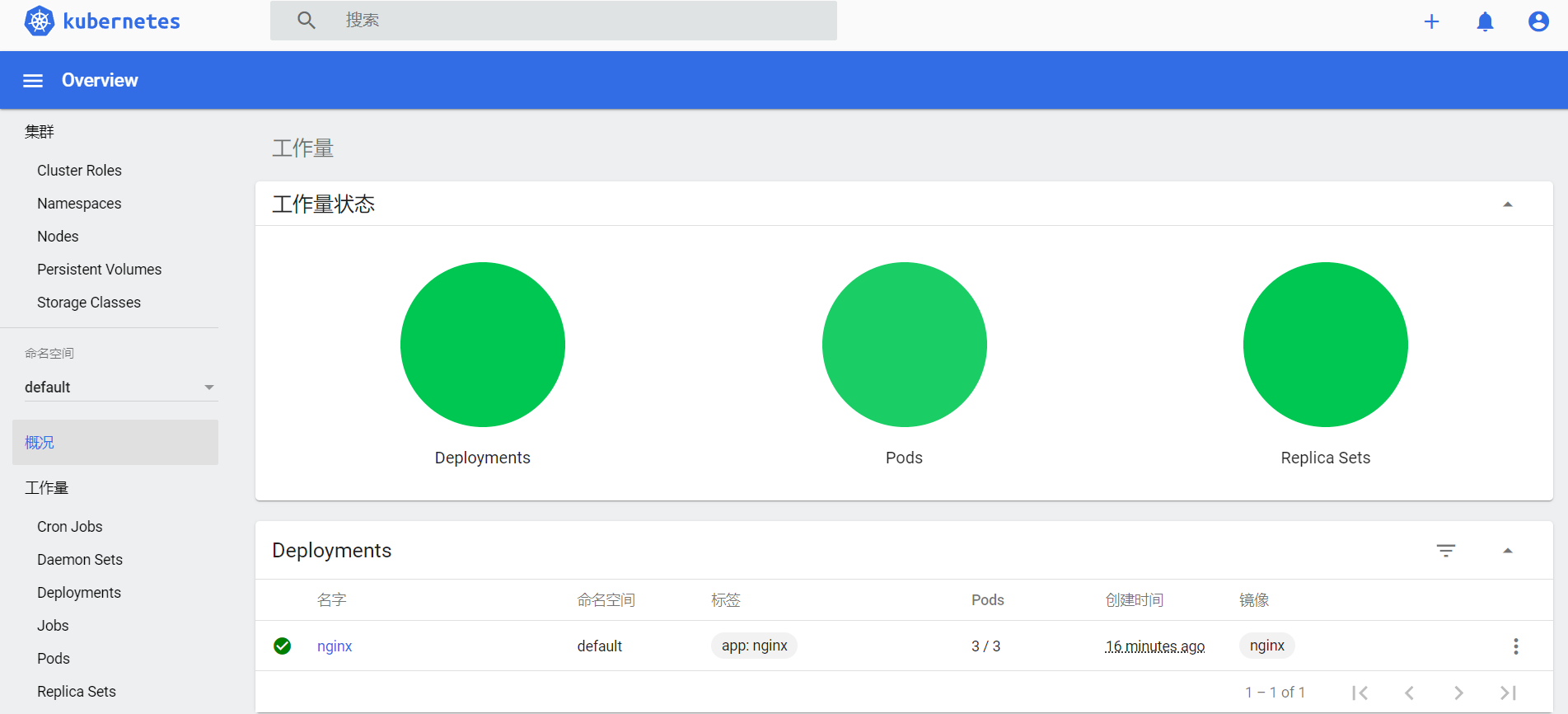Click the Kubernetes logo icon
The width and height of the screenshot is (1568, 714).
[x=40, y=21]
